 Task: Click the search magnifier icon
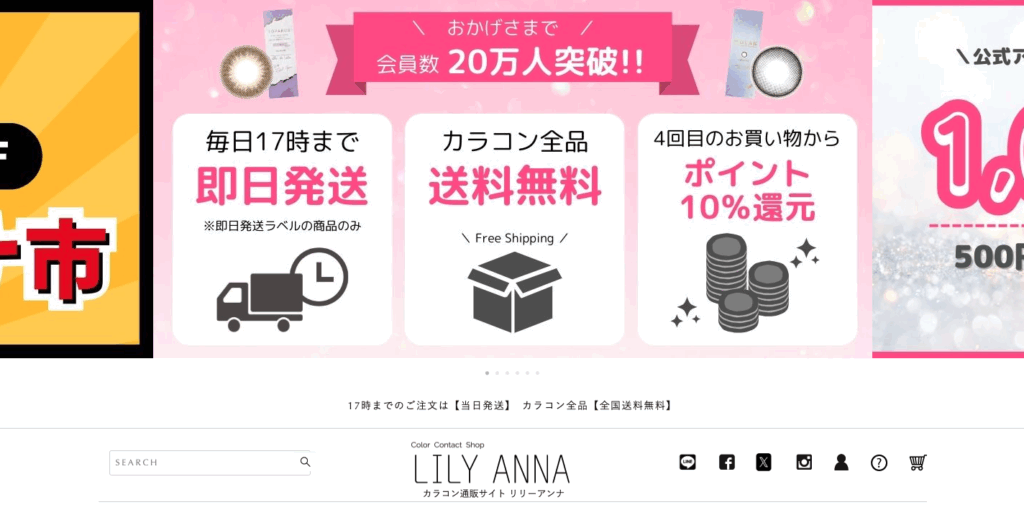point(305,461)
